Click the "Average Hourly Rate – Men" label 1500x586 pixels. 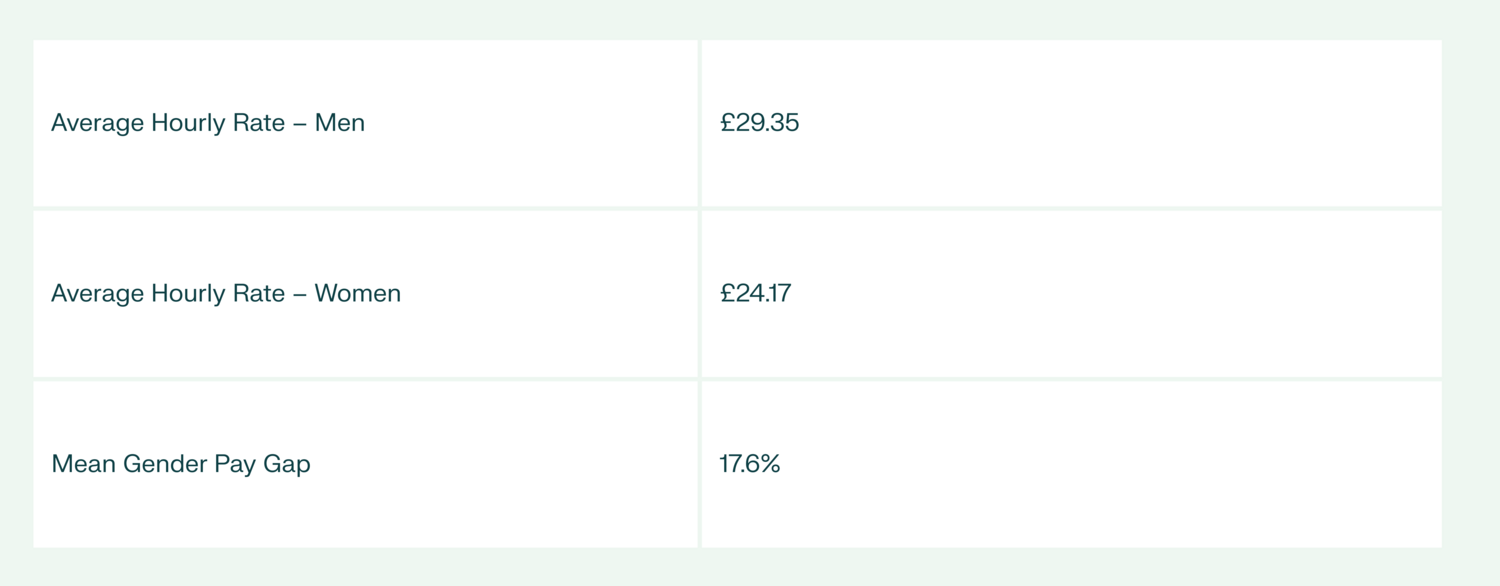208,123
